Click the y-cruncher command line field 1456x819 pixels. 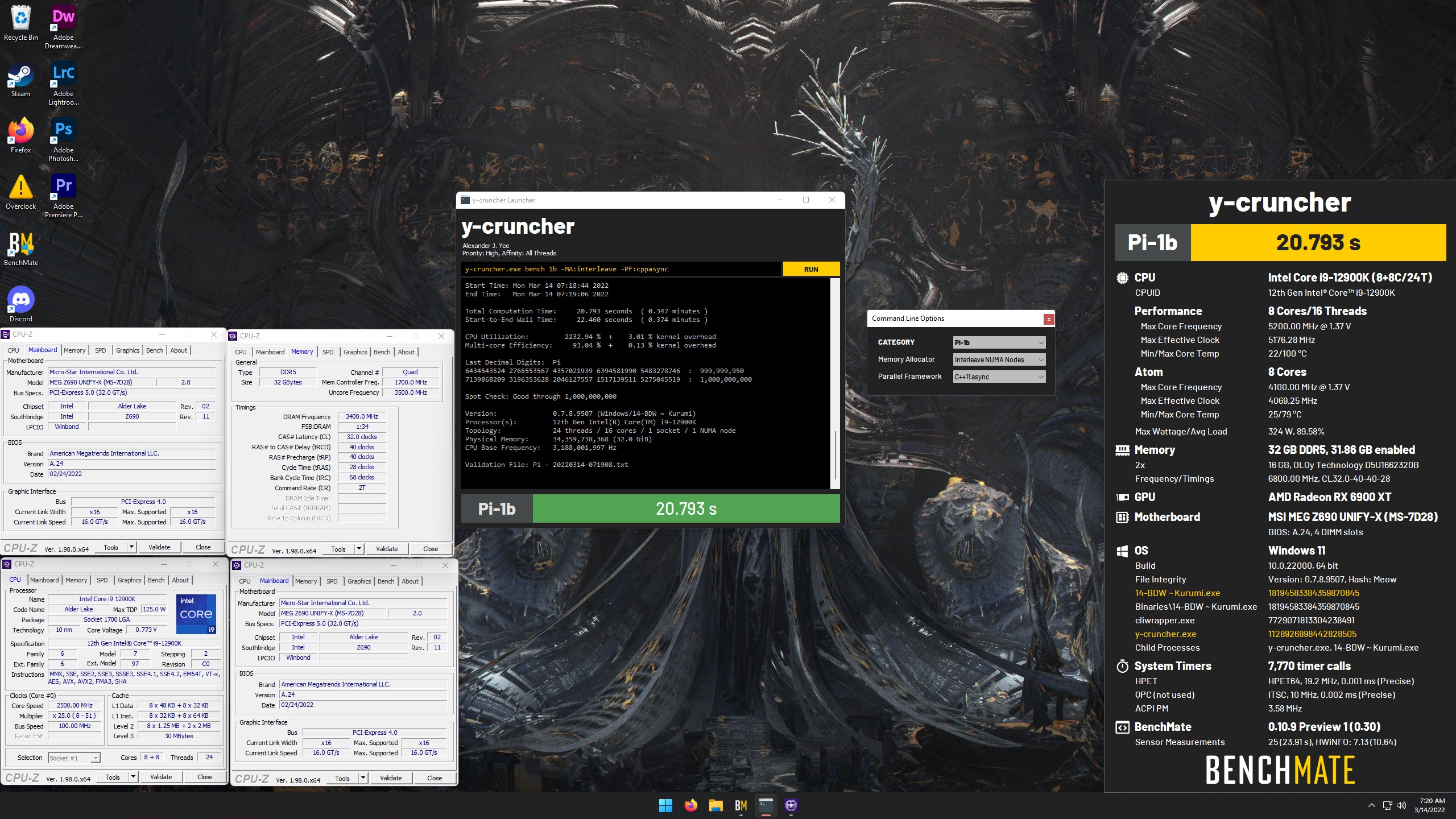621,269
